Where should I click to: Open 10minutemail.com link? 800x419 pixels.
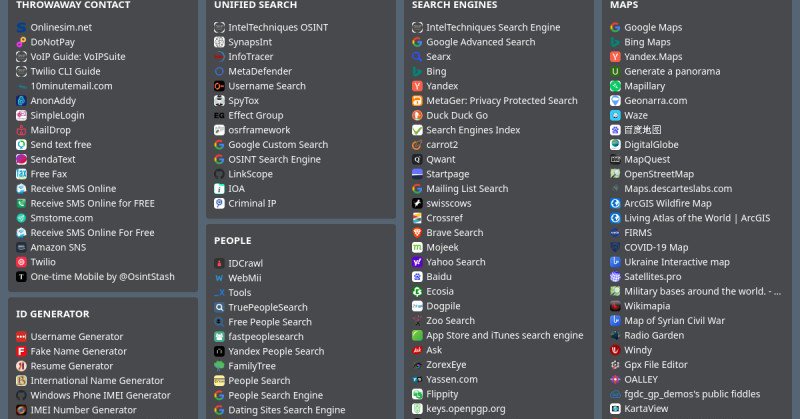[x=71, y=86]
